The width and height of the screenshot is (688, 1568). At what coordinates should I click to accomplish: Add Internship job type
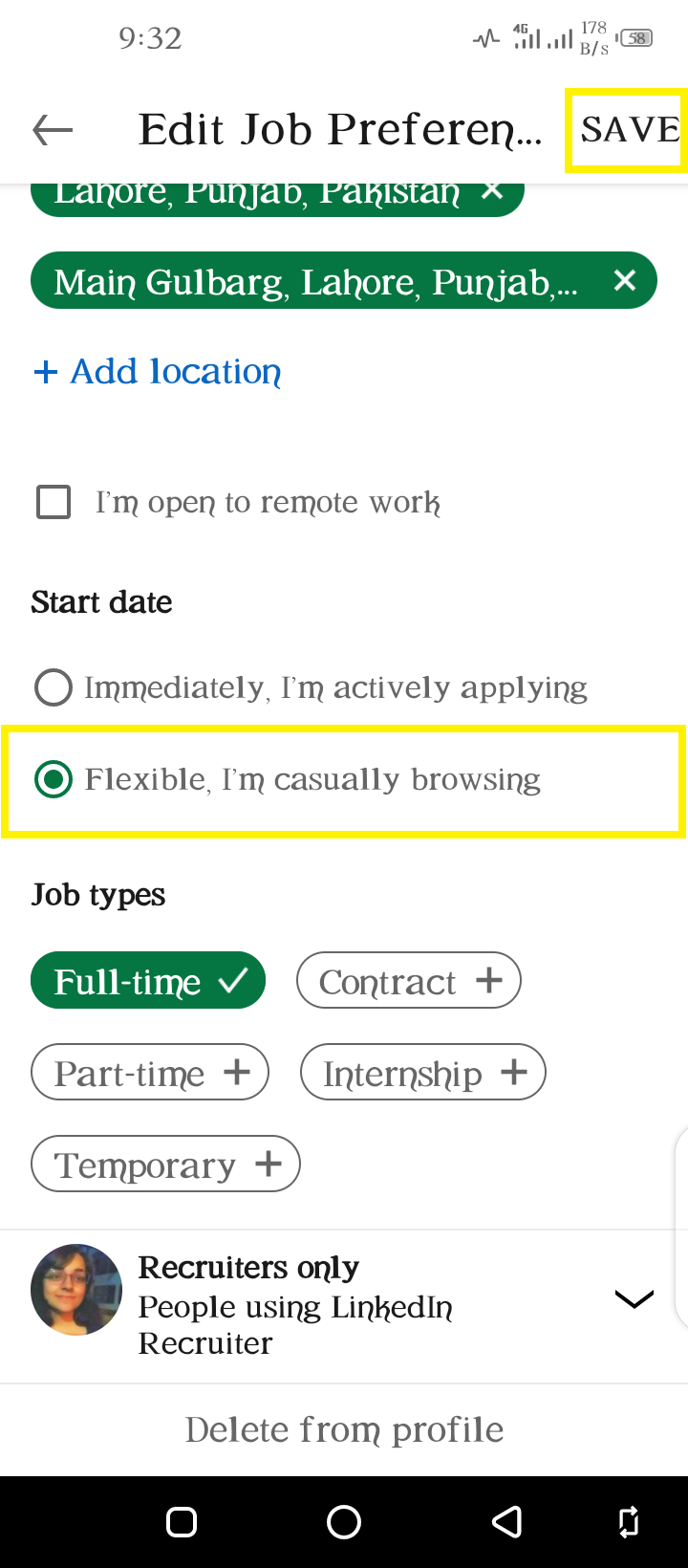pos(423,1073)
